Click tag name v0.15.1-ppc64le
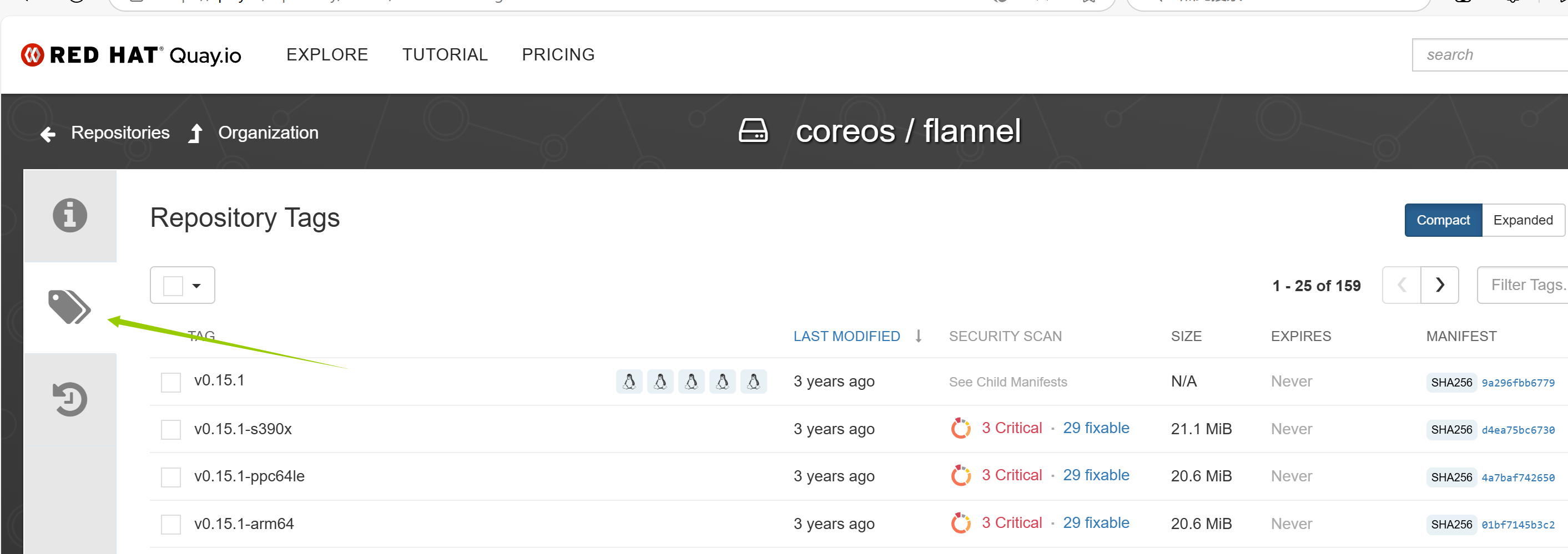This screenshot has height=554, width=1568. pos(250,476)
